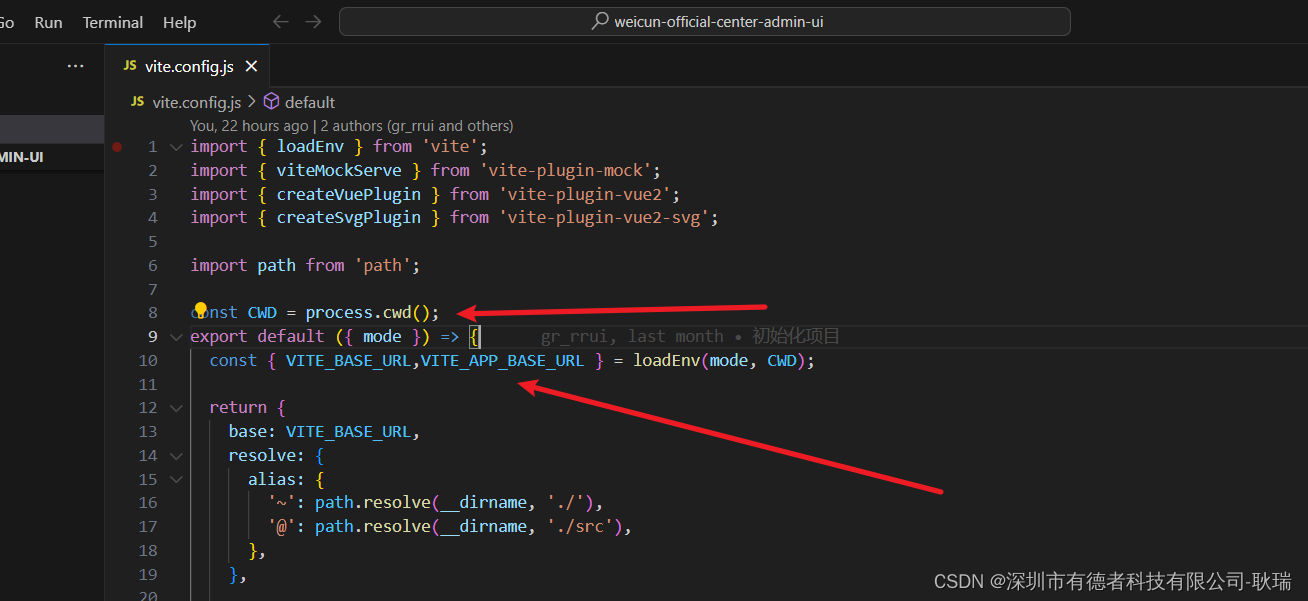
Task: Click line number 10 in the gutter
Action: point(148,360)
